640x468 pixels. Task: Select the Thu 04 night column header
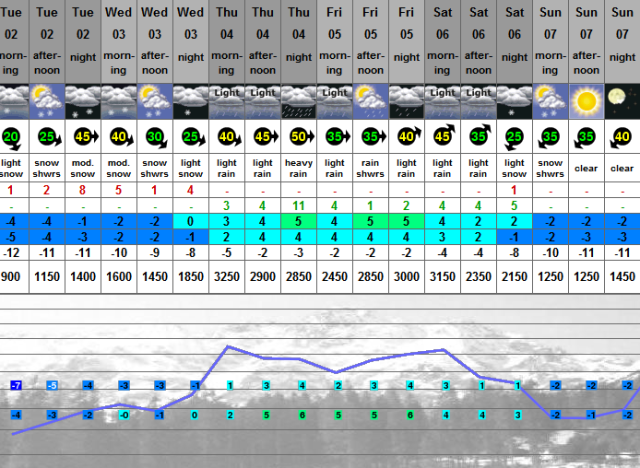coord(298,41)
